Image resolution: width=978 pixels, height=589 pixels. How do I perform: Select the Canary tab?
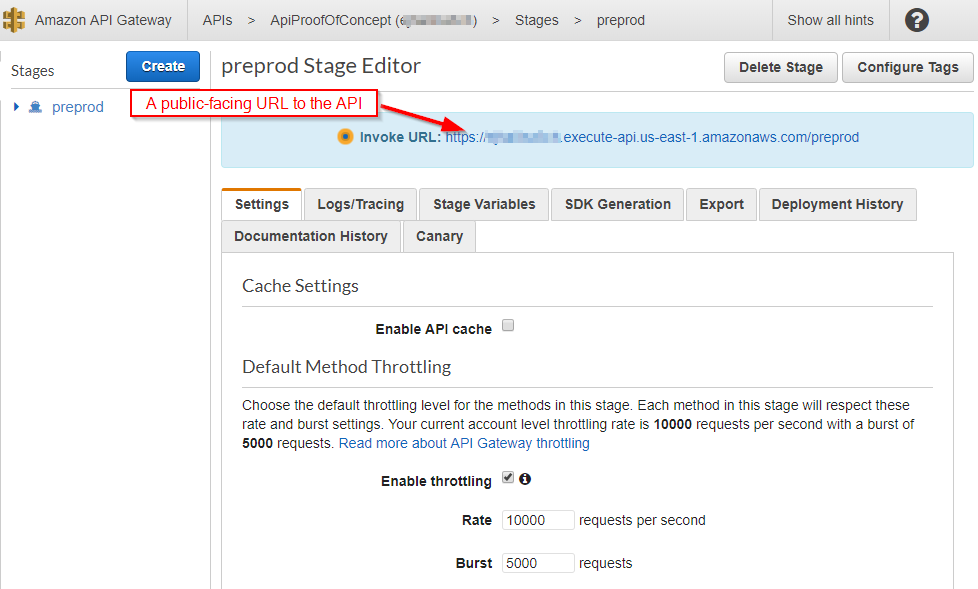click(439, 236)
